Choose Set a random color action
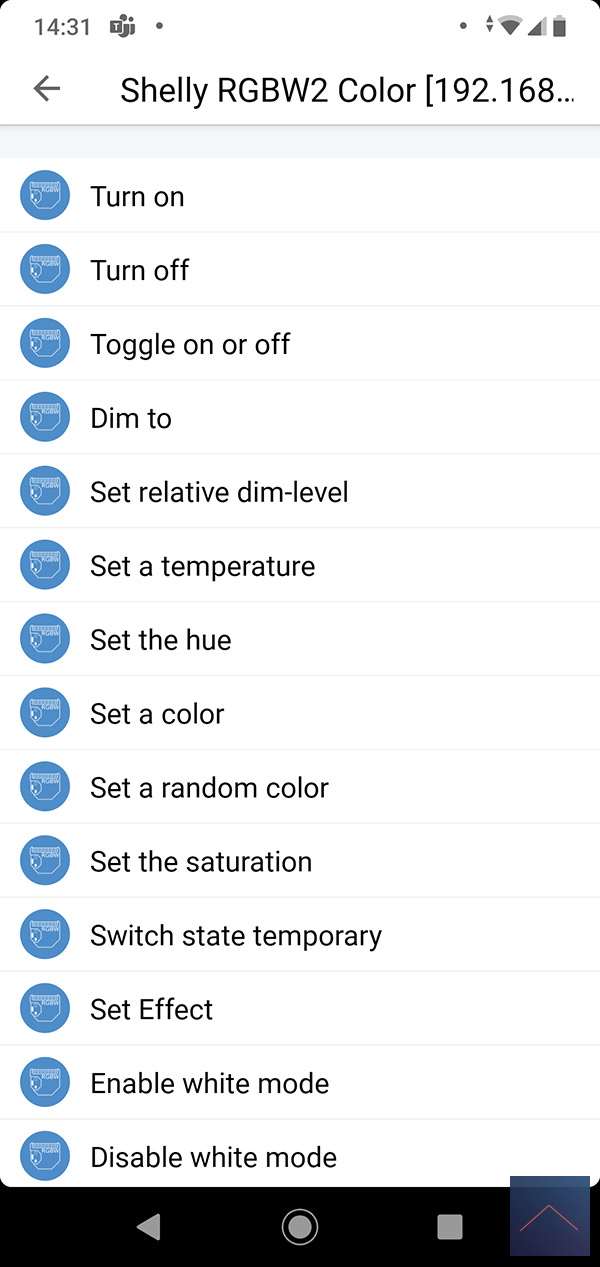This screenshot has width=600, height=1267. click(209, 788)
